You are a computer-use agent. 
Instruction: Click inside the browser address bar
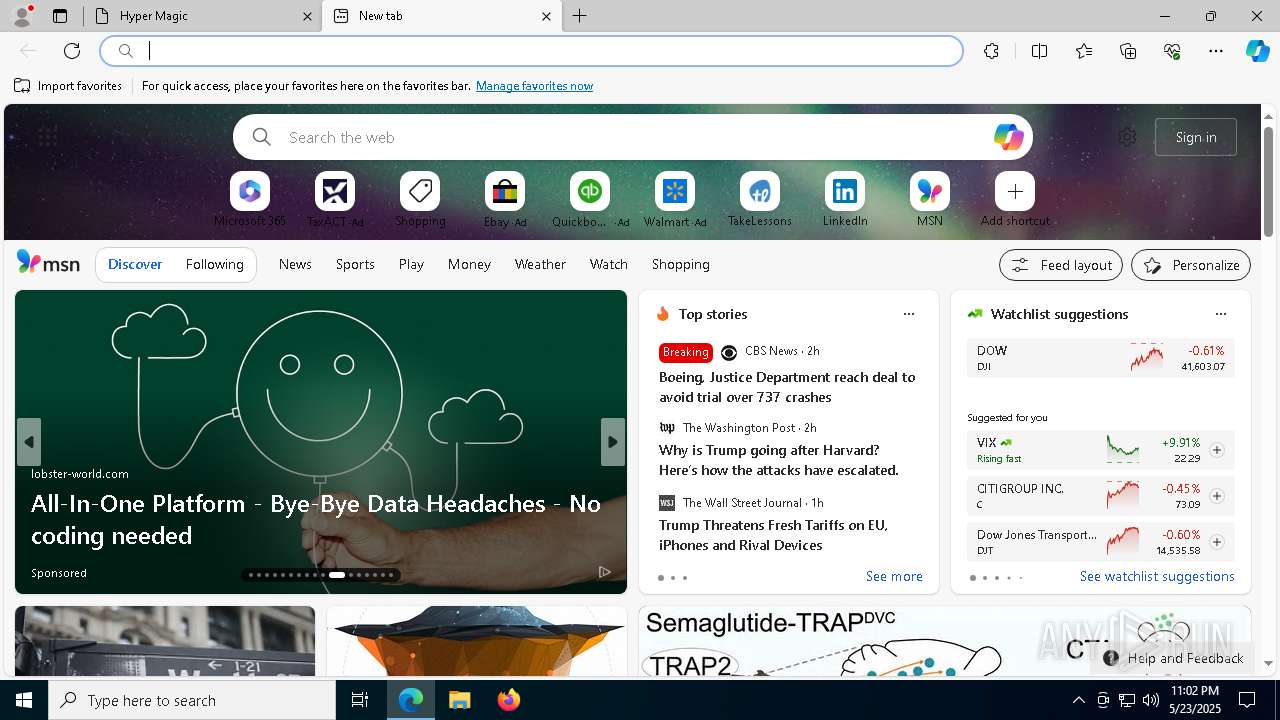pyautogui.click(x=531, y=51)
